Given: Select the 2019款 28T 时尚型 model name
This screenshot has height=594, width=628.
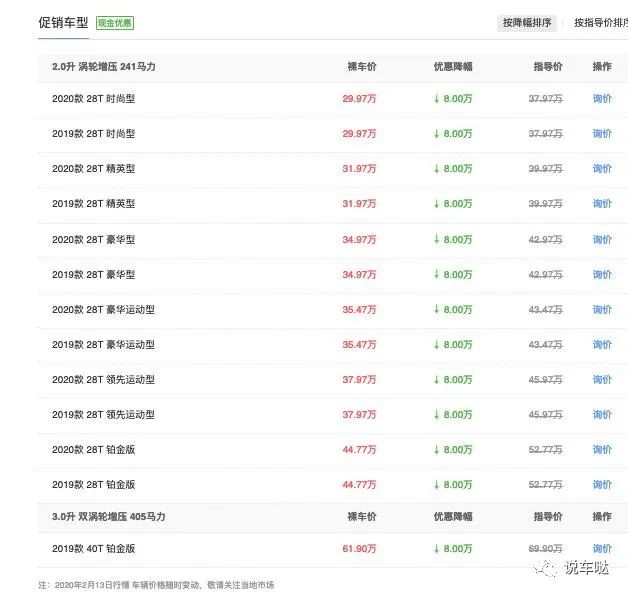Looking at the screenshot, I should click(93, 134).
